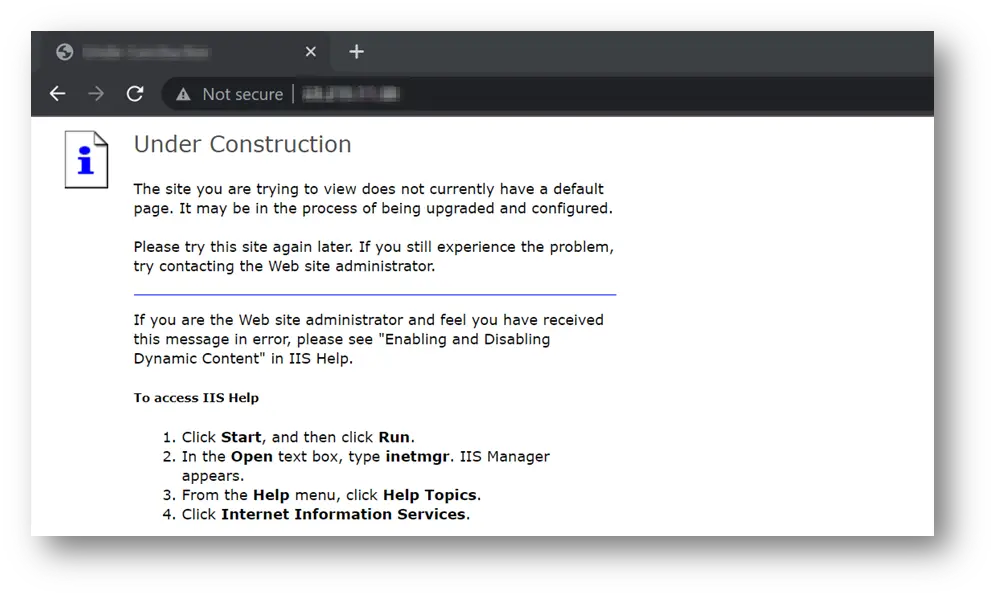Click the greyed-out forward arrow
This screenshot has width=996, height=598.
click(96, 94)
